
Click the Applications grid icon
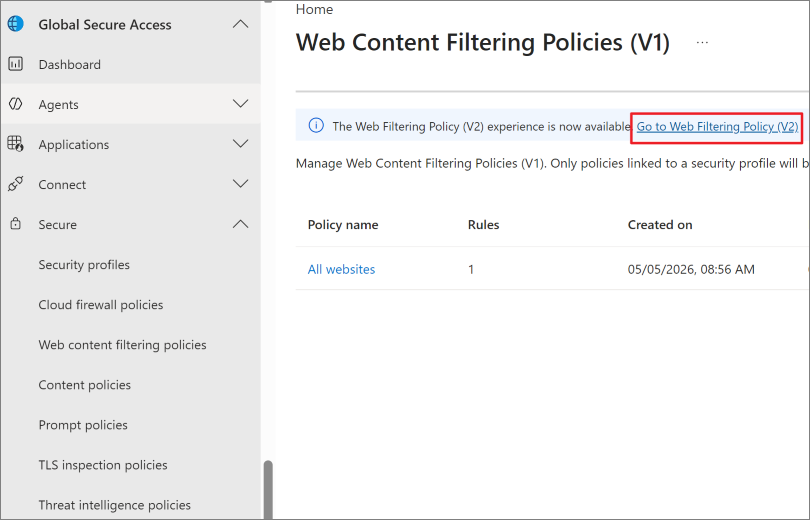[x=15, y=144]
